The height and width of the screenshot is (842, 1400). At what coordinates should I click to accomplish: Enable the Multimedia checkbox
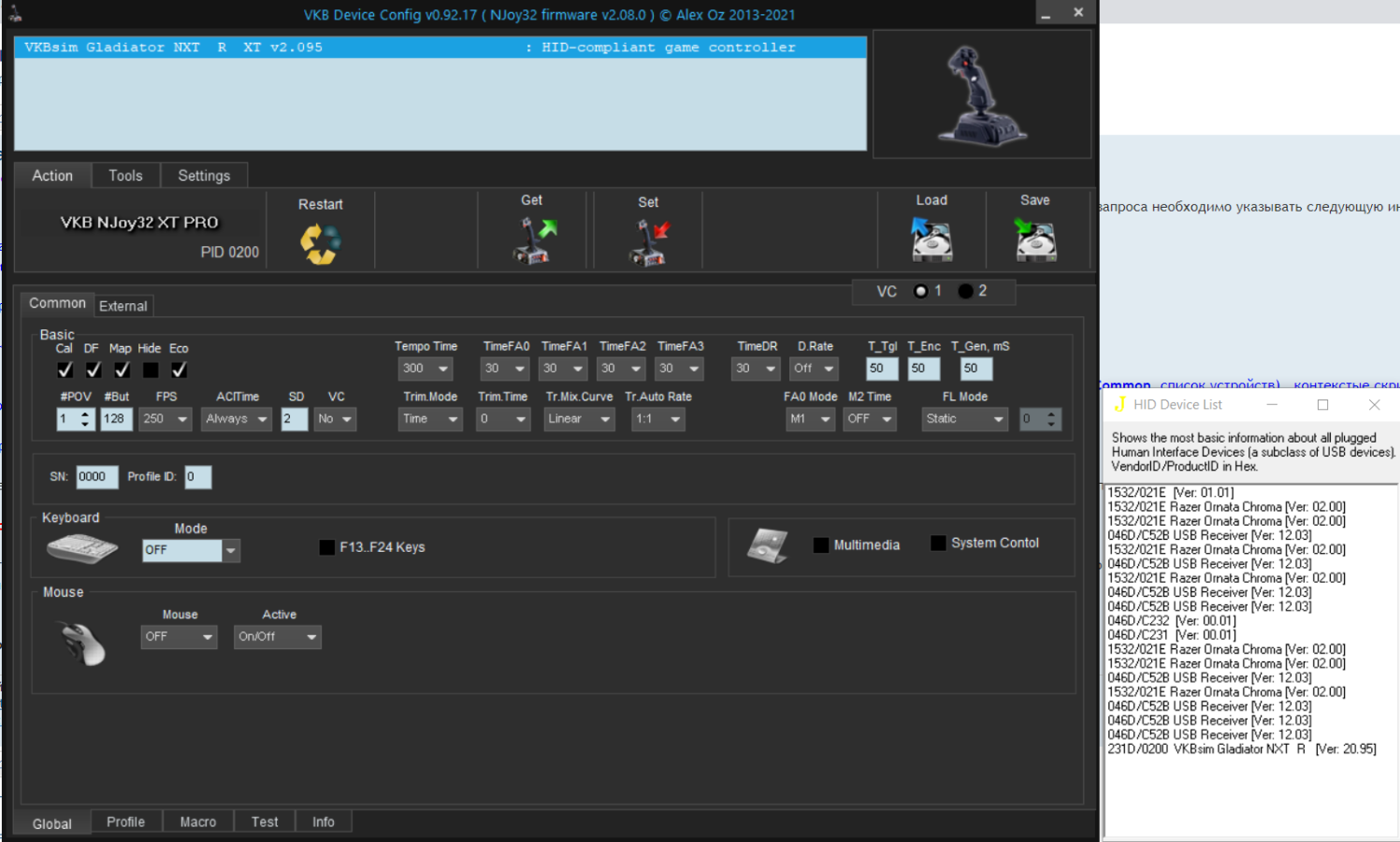point(821,544)
